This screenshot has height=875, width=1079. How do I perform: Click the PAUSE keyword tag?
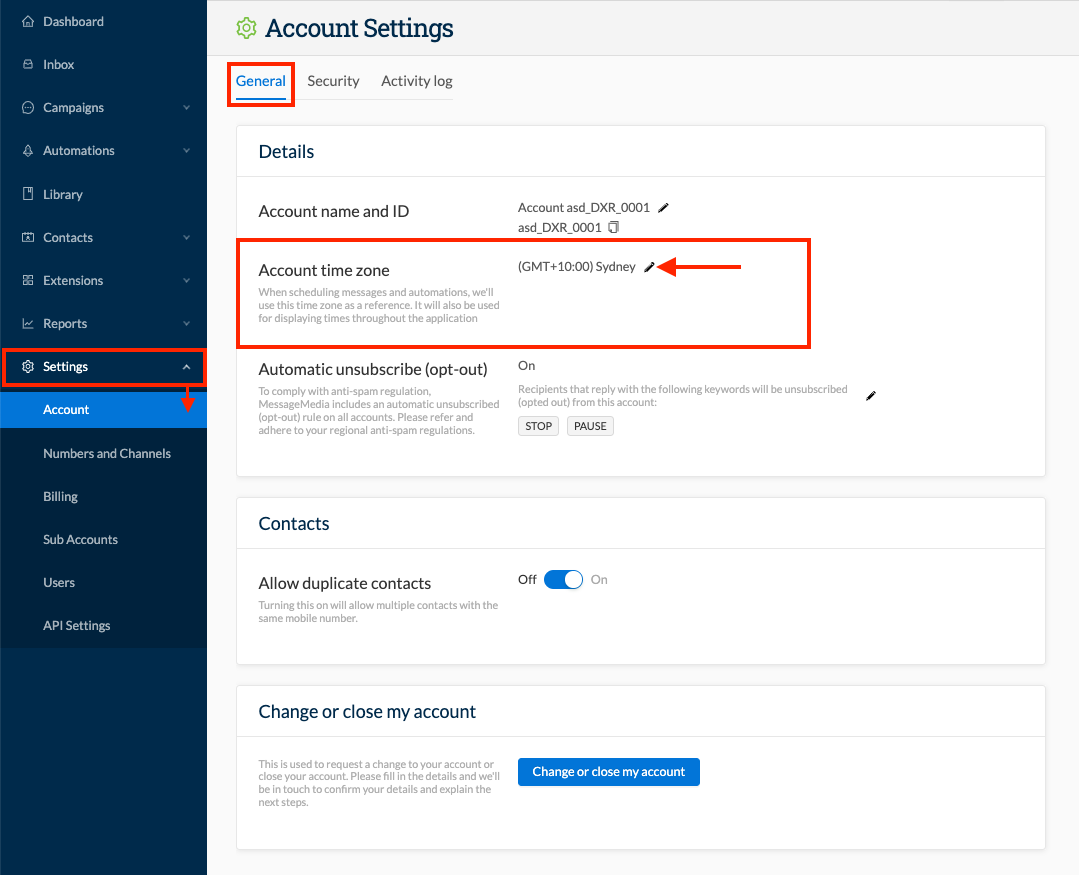pyautogui.click(x=590, y=426)
